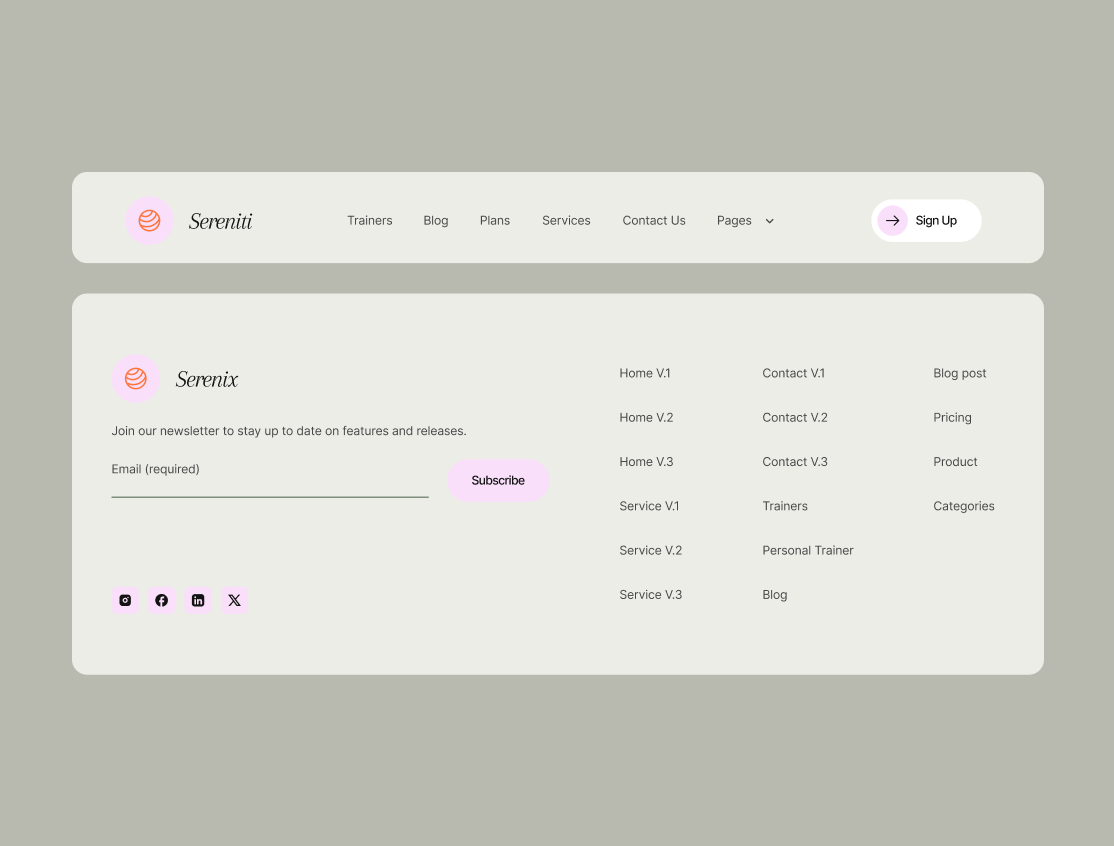Open the Trainers nav item in header
Screen dimensions: 1114x846
[369, 221]
